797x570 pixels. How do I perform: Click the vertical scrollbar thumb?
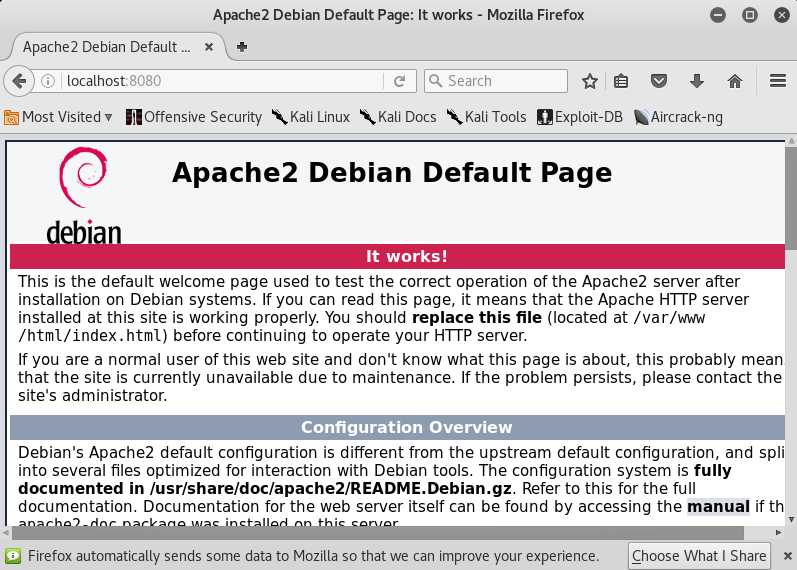[x=790, y=197]
